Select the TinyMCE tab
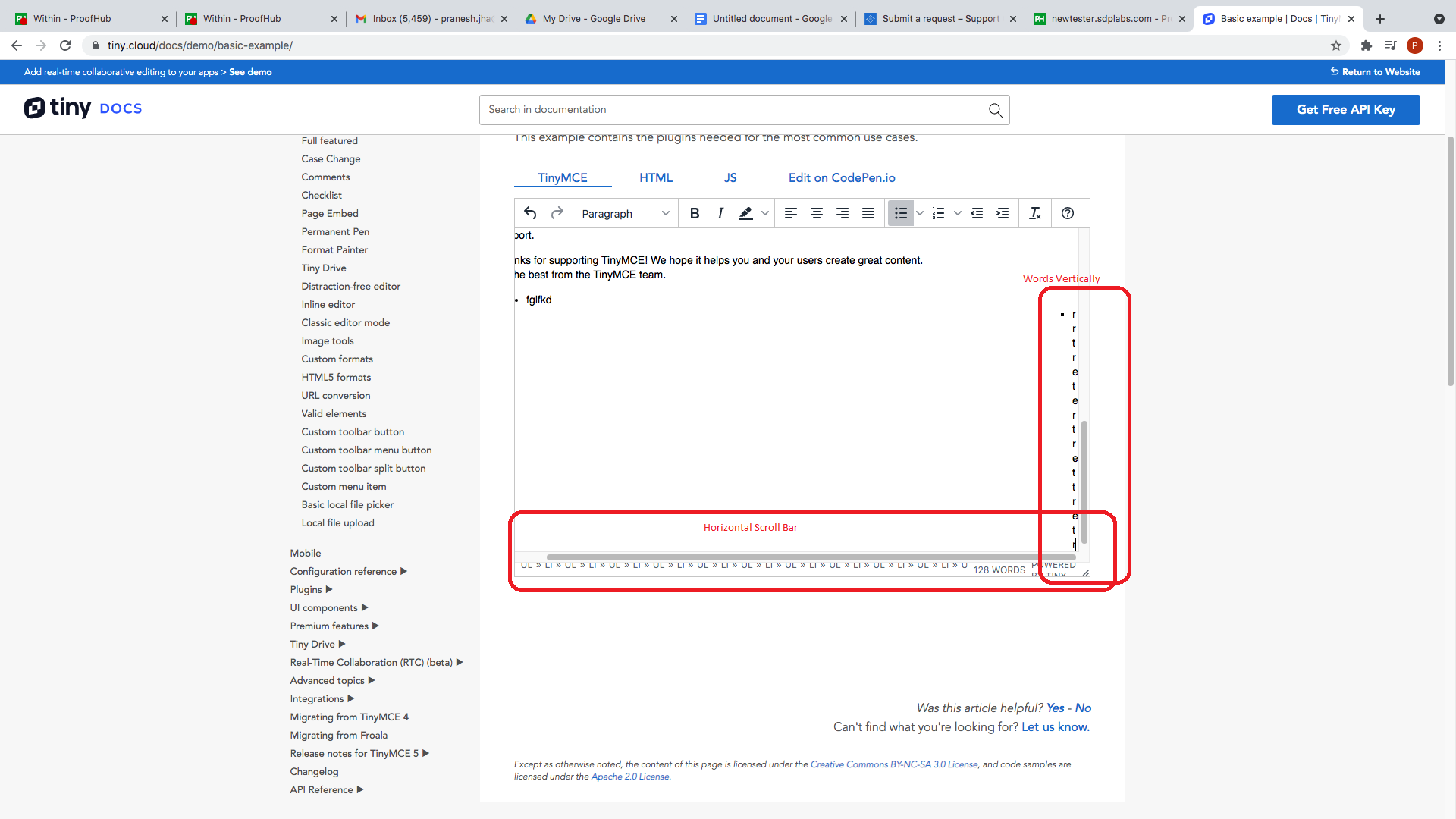This screenshot has height=819, width=1456. click(563, 177)
